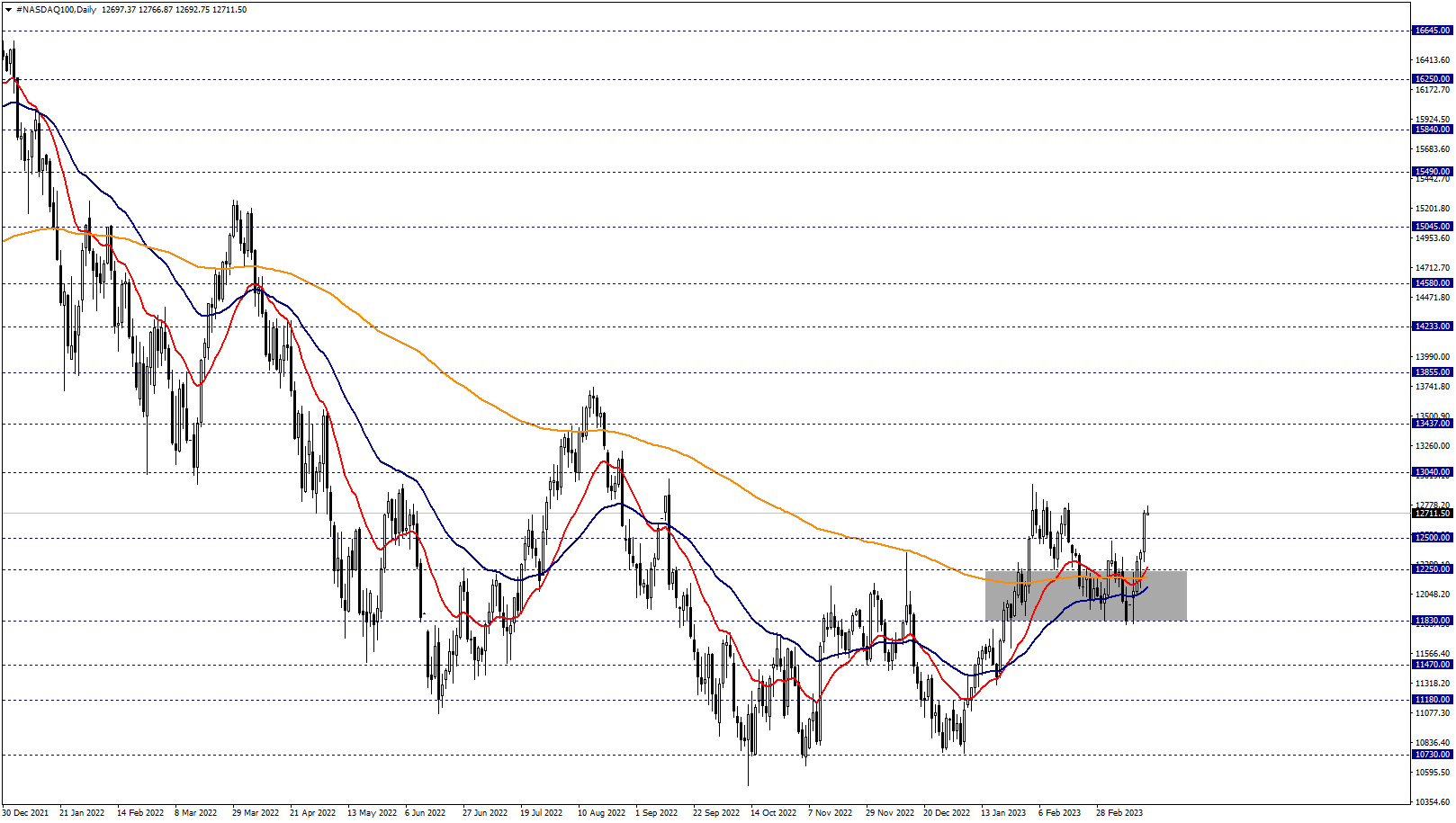The height and width of the screenshot is (823, 1456).
Task: Click the 6 Jun 2022 date label
Action: (x=425, y=813)
